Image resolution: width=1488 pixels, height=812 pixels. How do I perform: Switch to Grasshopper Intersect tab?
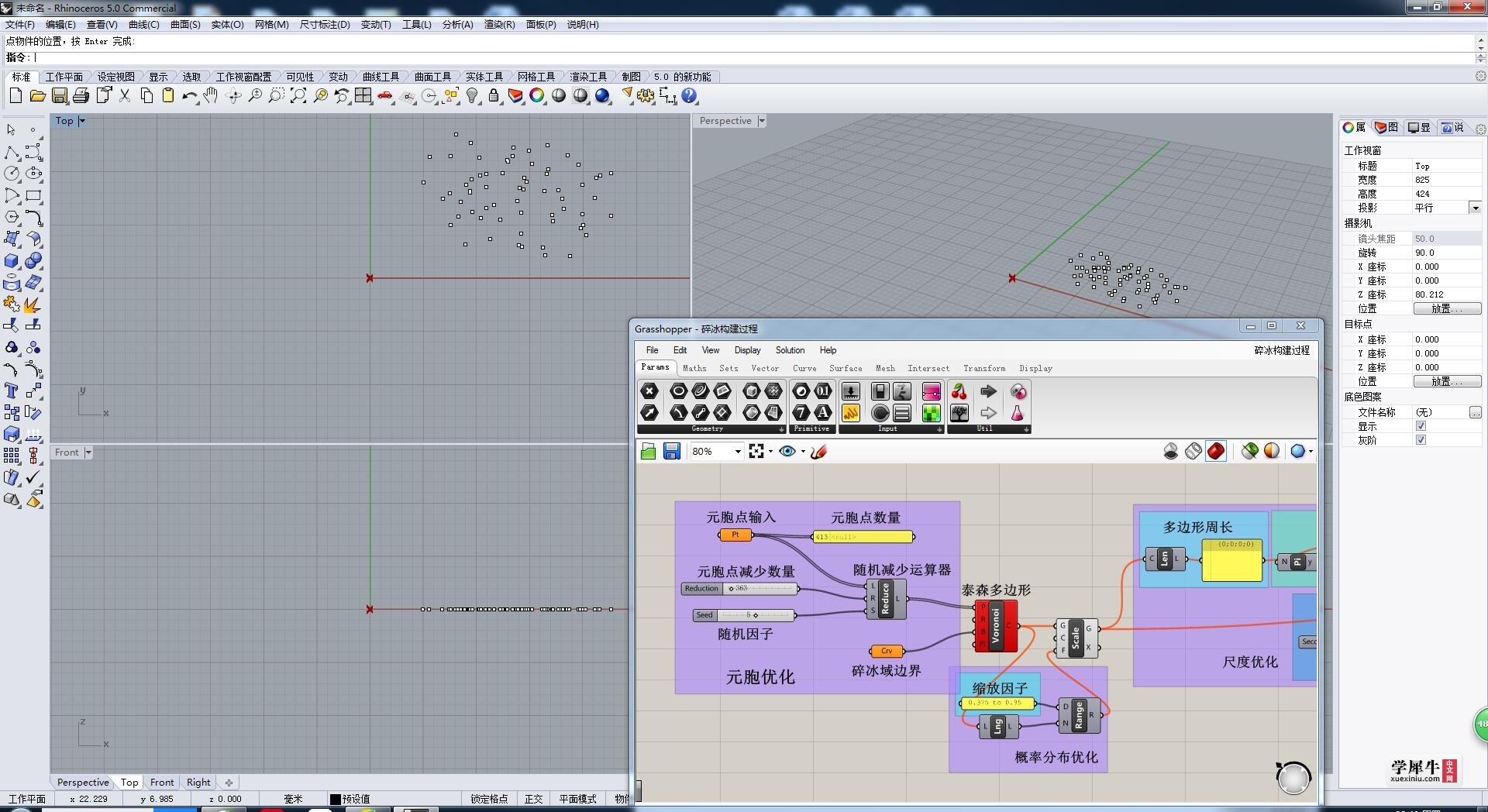[928, 369]
